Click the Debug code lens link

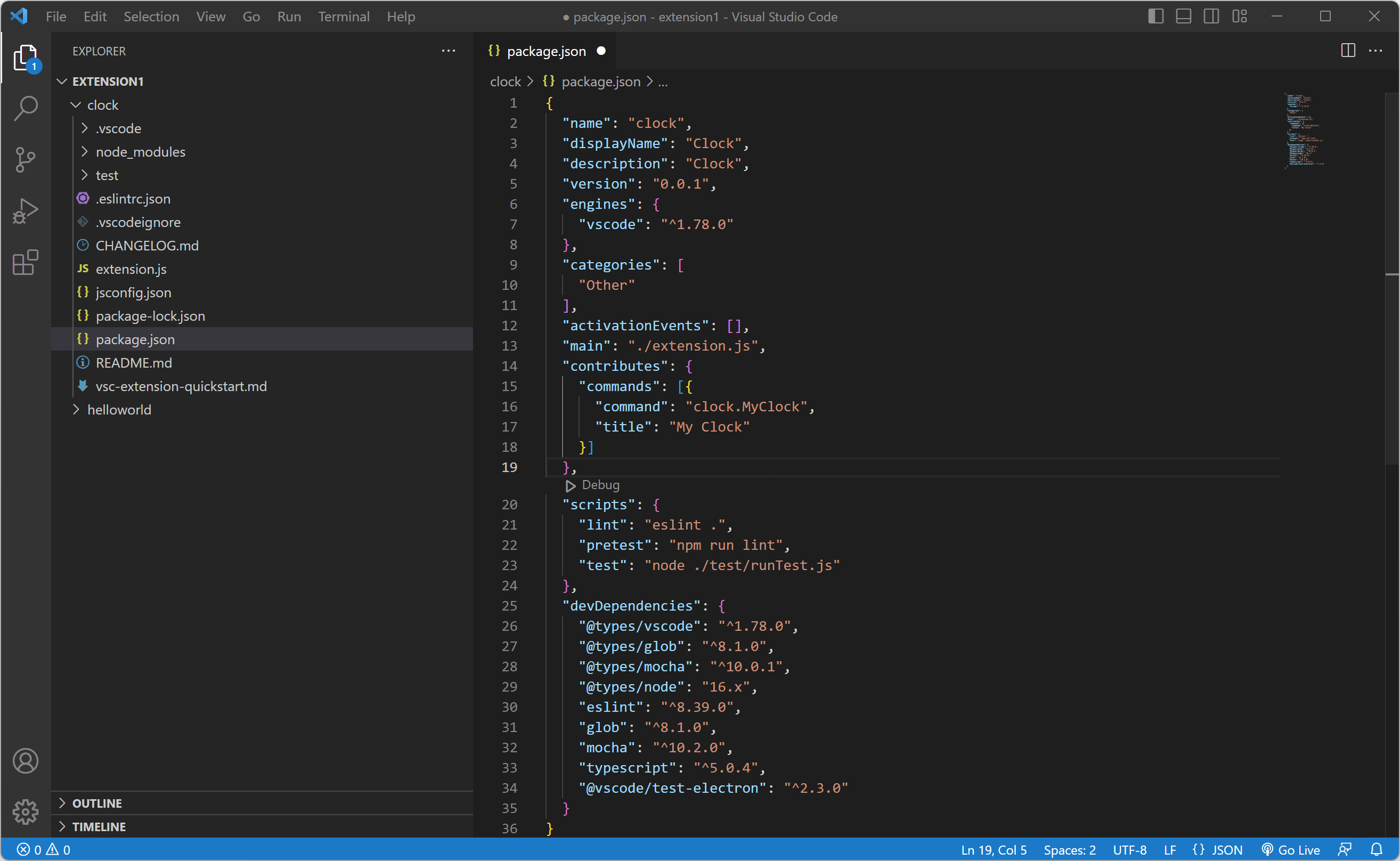coord(600,485)
